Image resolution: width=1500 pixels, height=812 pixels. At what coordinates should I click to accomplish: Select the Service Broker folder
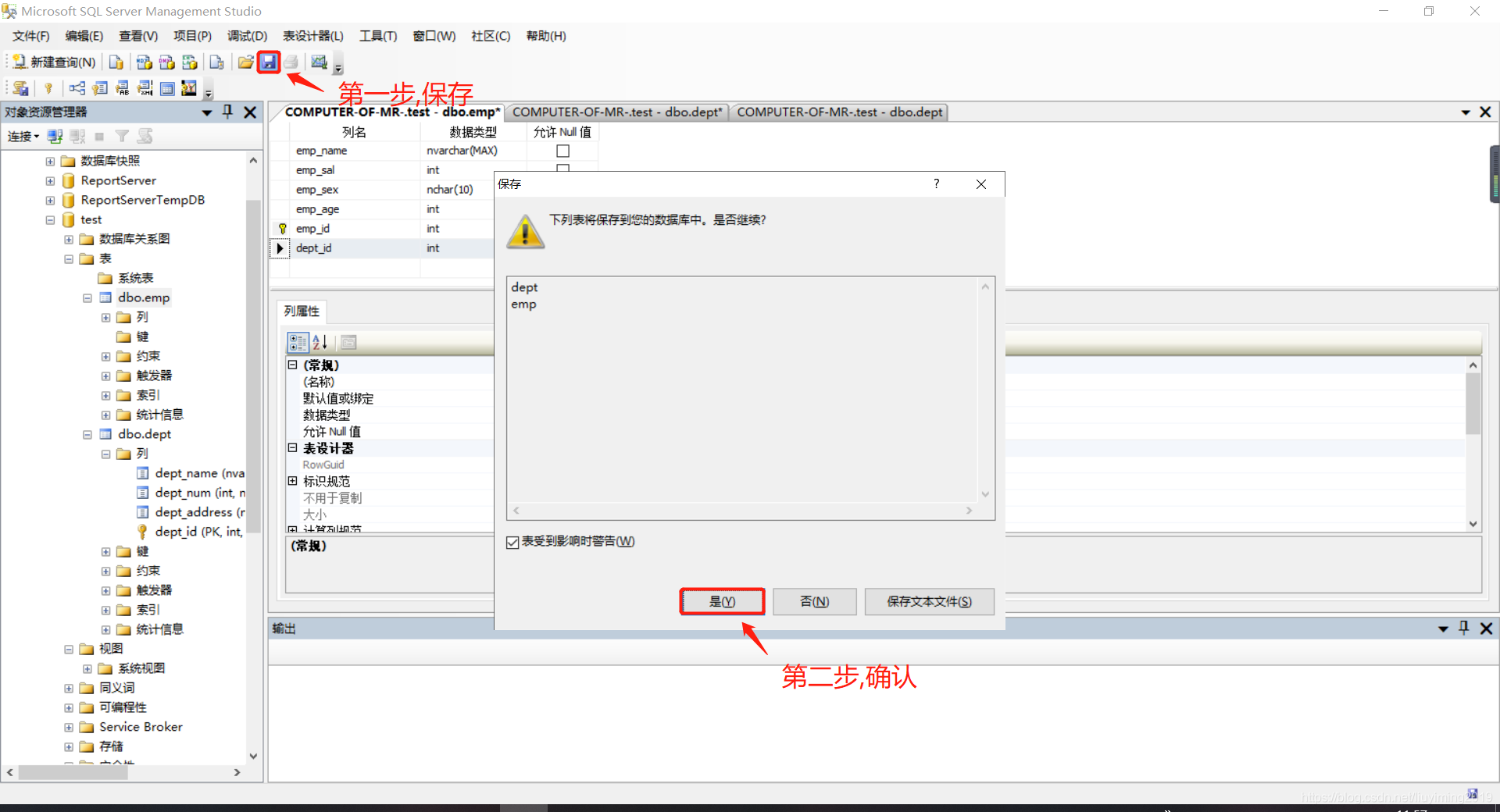click(x=141, y=727)
